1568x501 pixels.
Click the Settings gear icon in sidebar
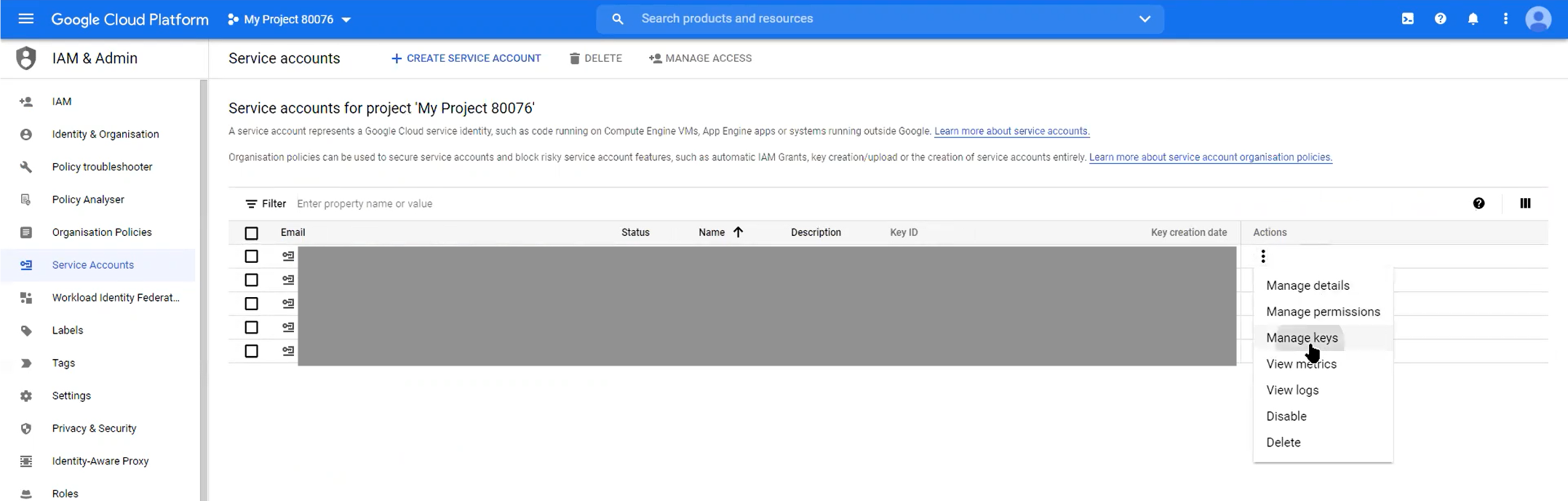point(26,396)
